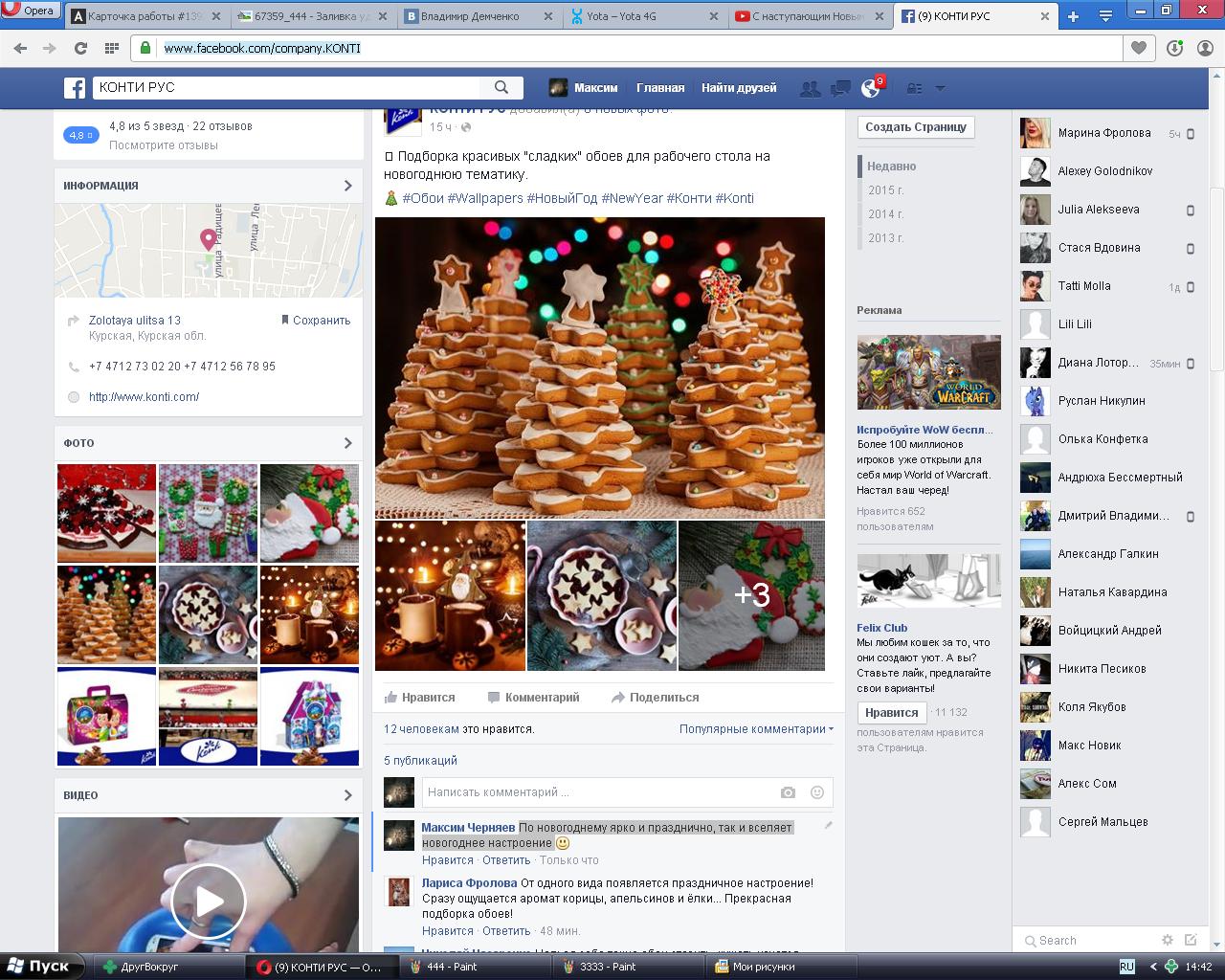The width and height of the screenshot is (1225, 980).
Task: Open the Speed Dial grid icon
Action: coord(111,49)
